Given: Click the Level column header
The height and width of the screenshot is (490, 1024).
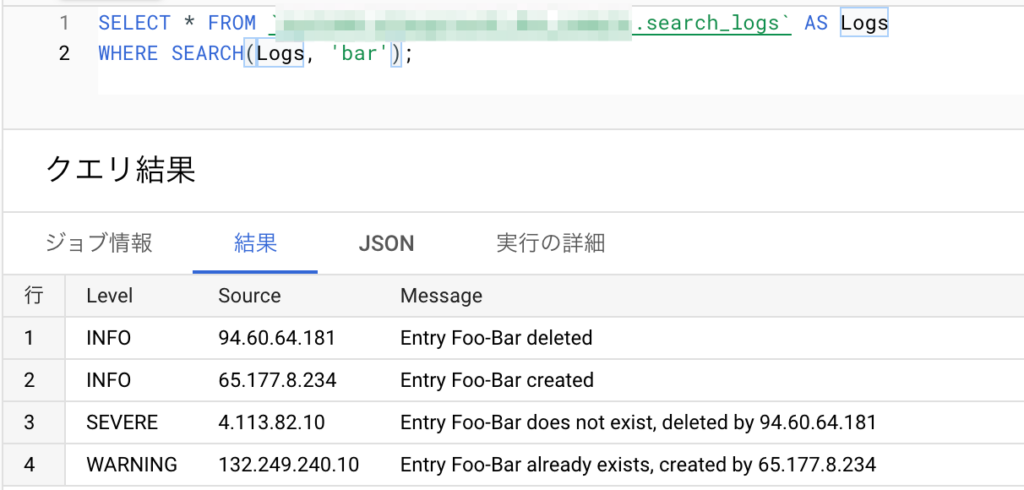Looking at the screenshot, I should 109,296.
